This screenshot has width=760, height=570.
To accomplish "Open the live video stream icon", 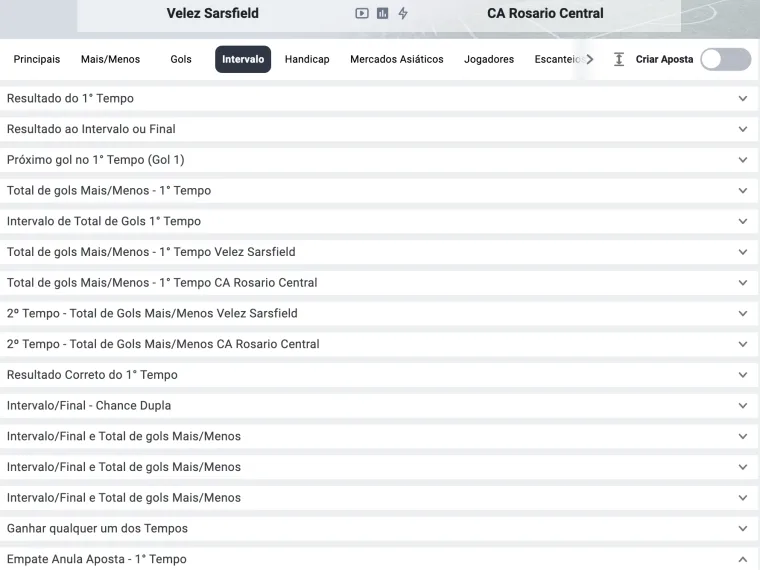I will point(362,14).
